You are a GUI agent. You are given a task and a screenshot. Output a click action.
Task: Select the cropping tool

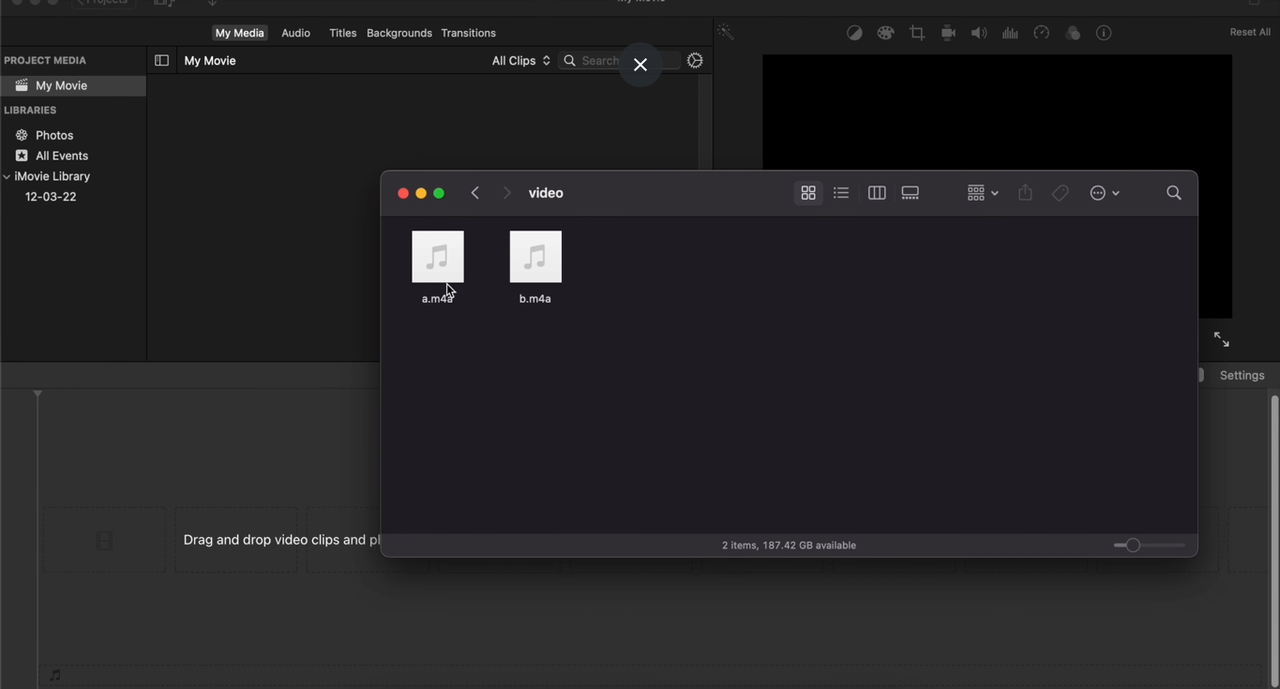917,33
